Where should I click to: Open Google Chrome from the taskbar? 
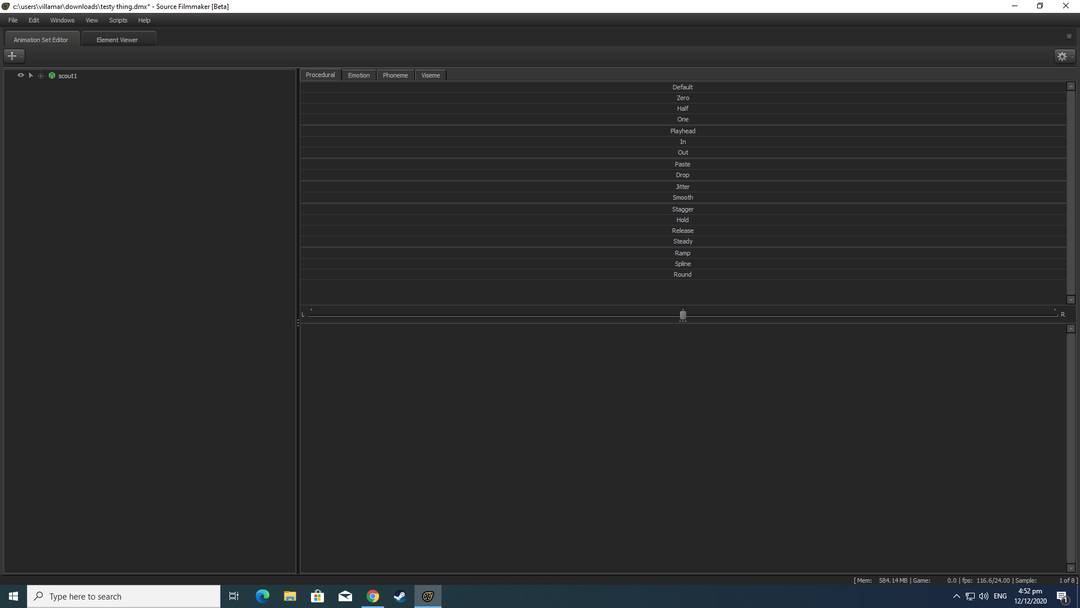coord(372,596)
